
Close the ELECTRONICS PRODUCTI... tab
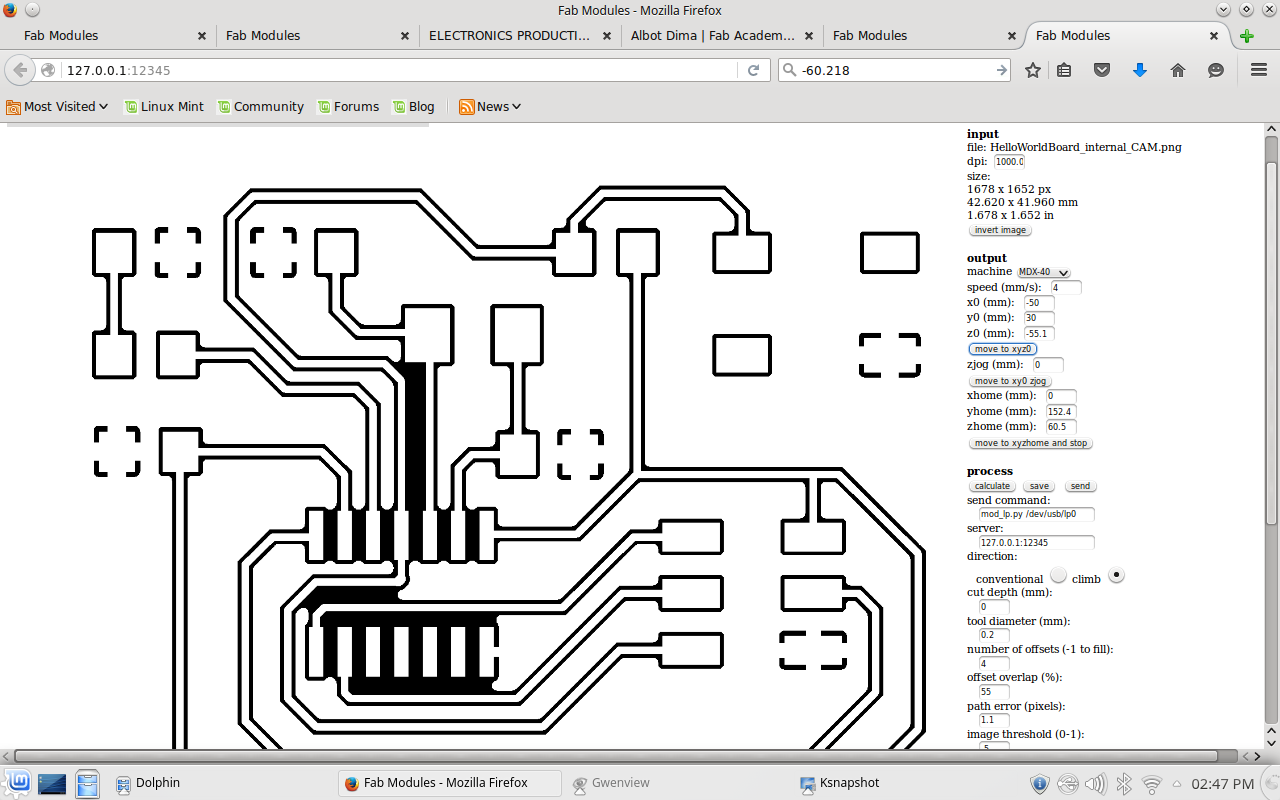click(607, 35)
